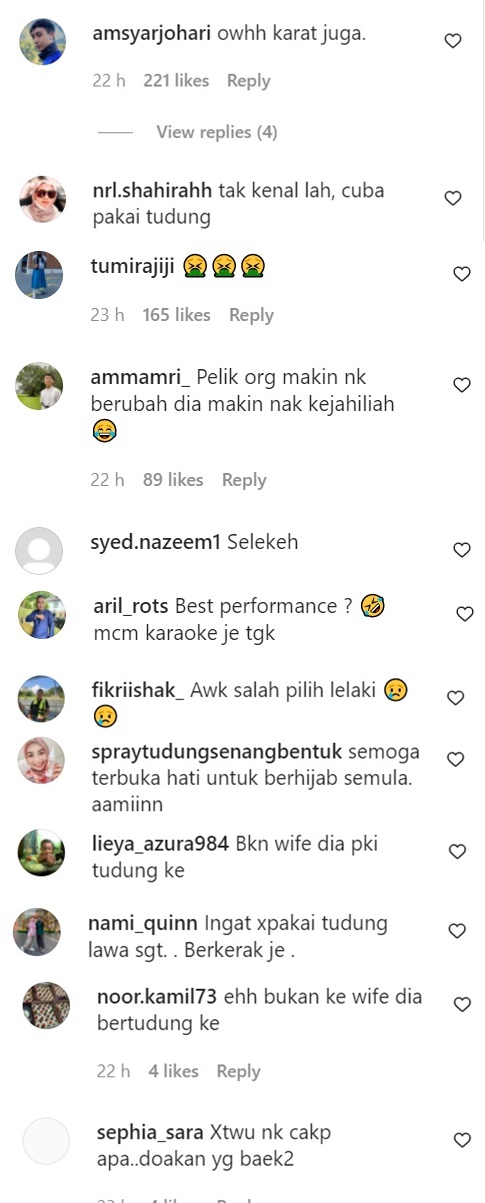Heart syed.nazeem1's Selekeh comment
This screenshot has width=485, height=1203.
(x=462, y=550)
